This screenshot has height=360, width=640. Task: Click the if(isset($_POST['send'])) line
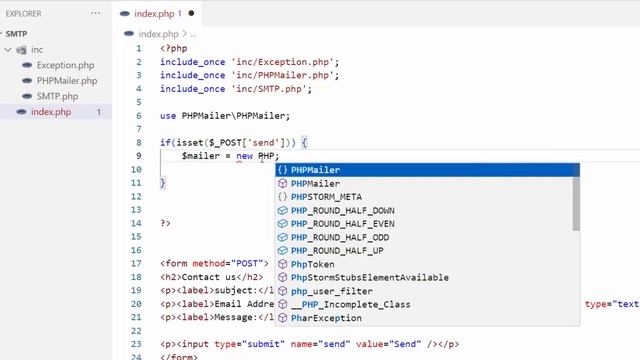pyautogui.click(x=233, y=143)
